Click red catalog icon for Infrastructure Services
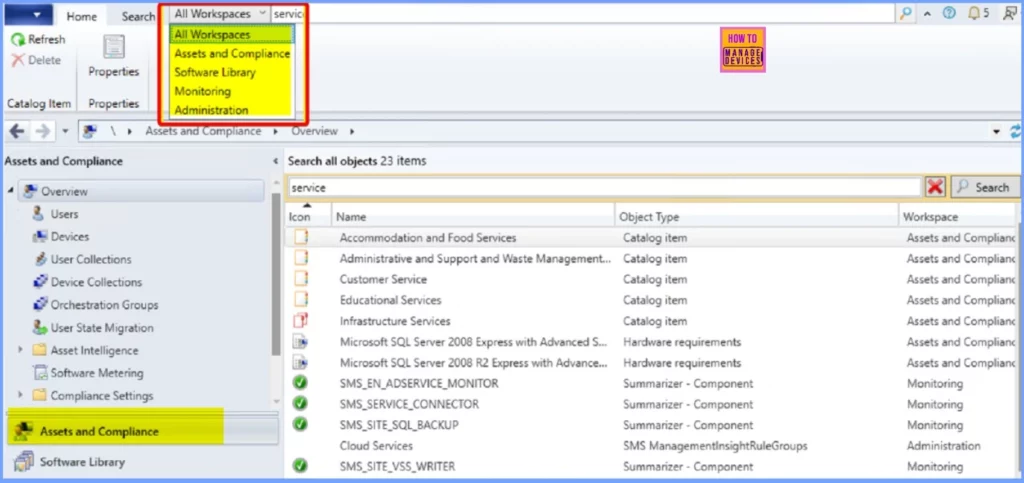 (x=300, y=320)
